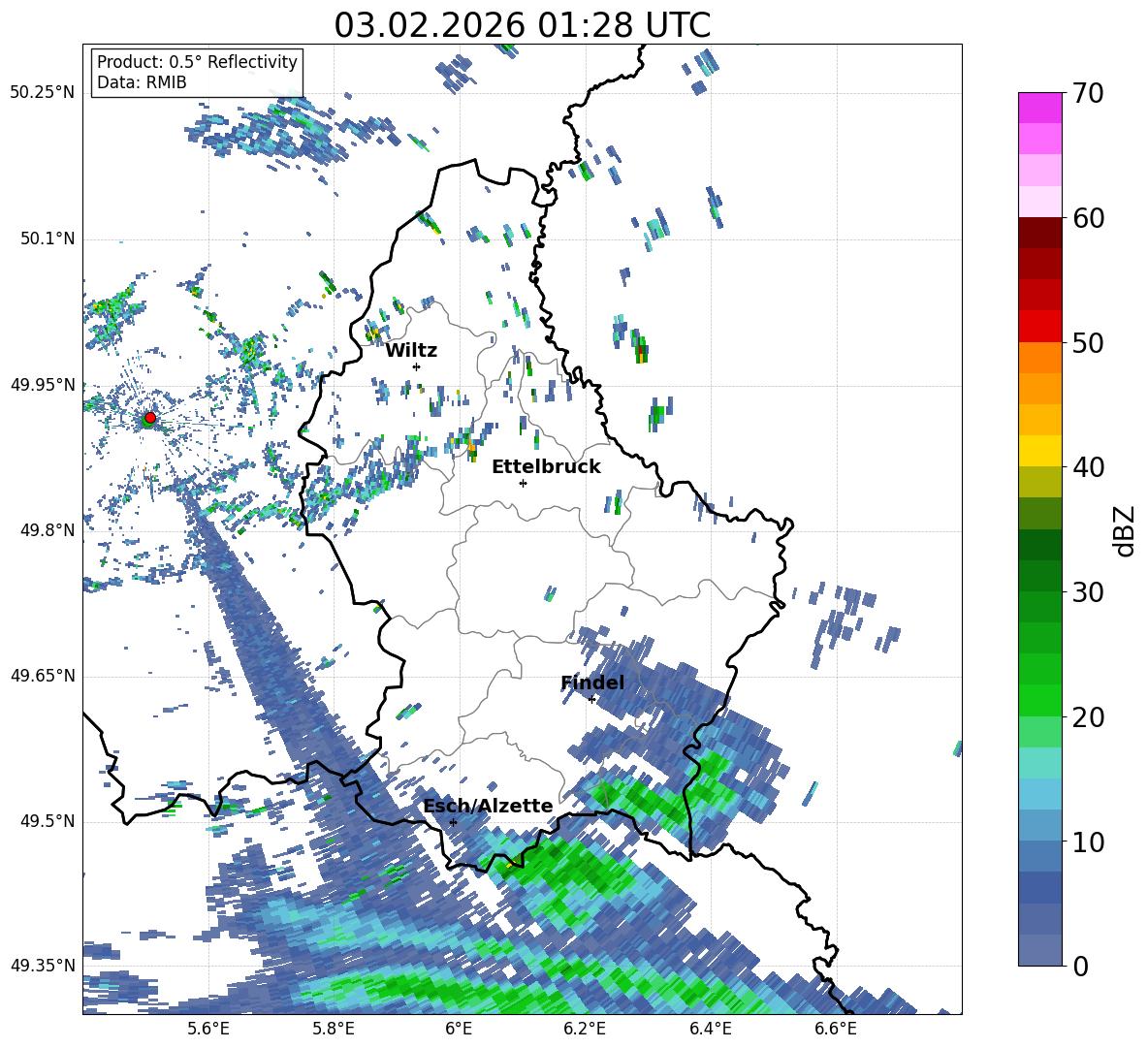1148x1048 pixels.
Task: Click the pale pink swatch just above 60
Action: [x=1039, y=202]
